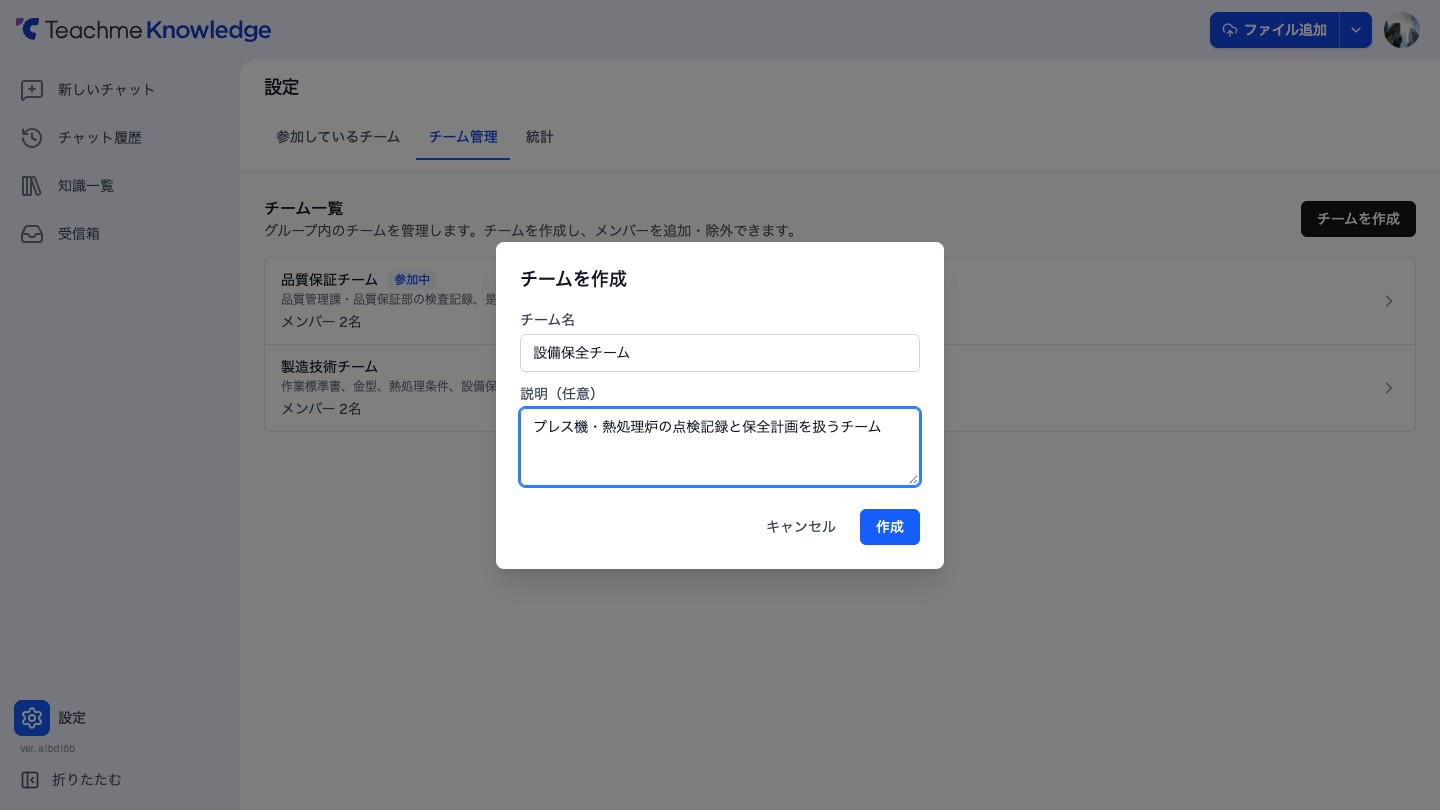Go to 新しいチャット in sidebar
The image size is (1440, 810).
tap(106, 90)
